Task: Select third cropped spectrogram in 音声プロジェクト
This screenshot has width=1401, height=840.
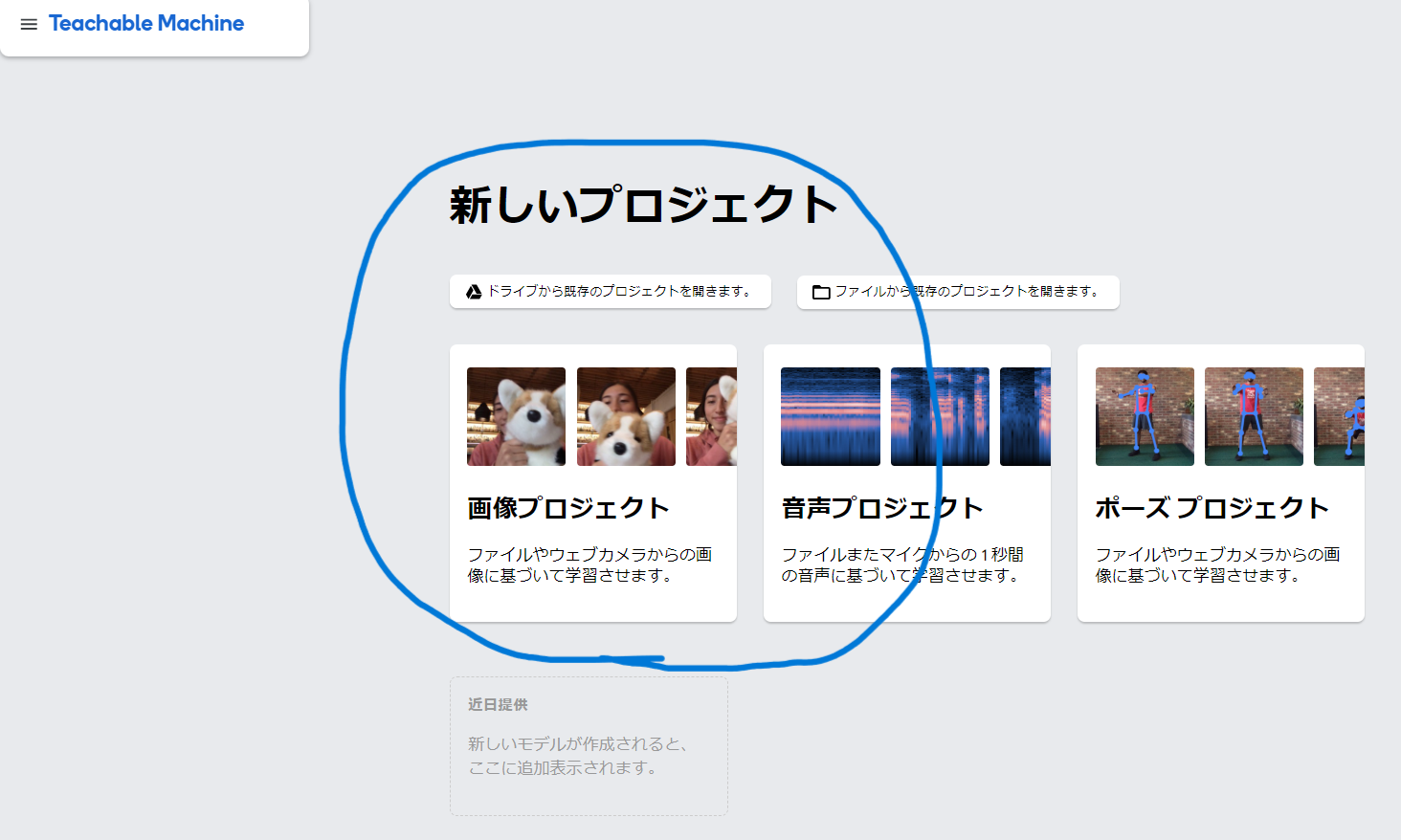Action: [1025, 417]
